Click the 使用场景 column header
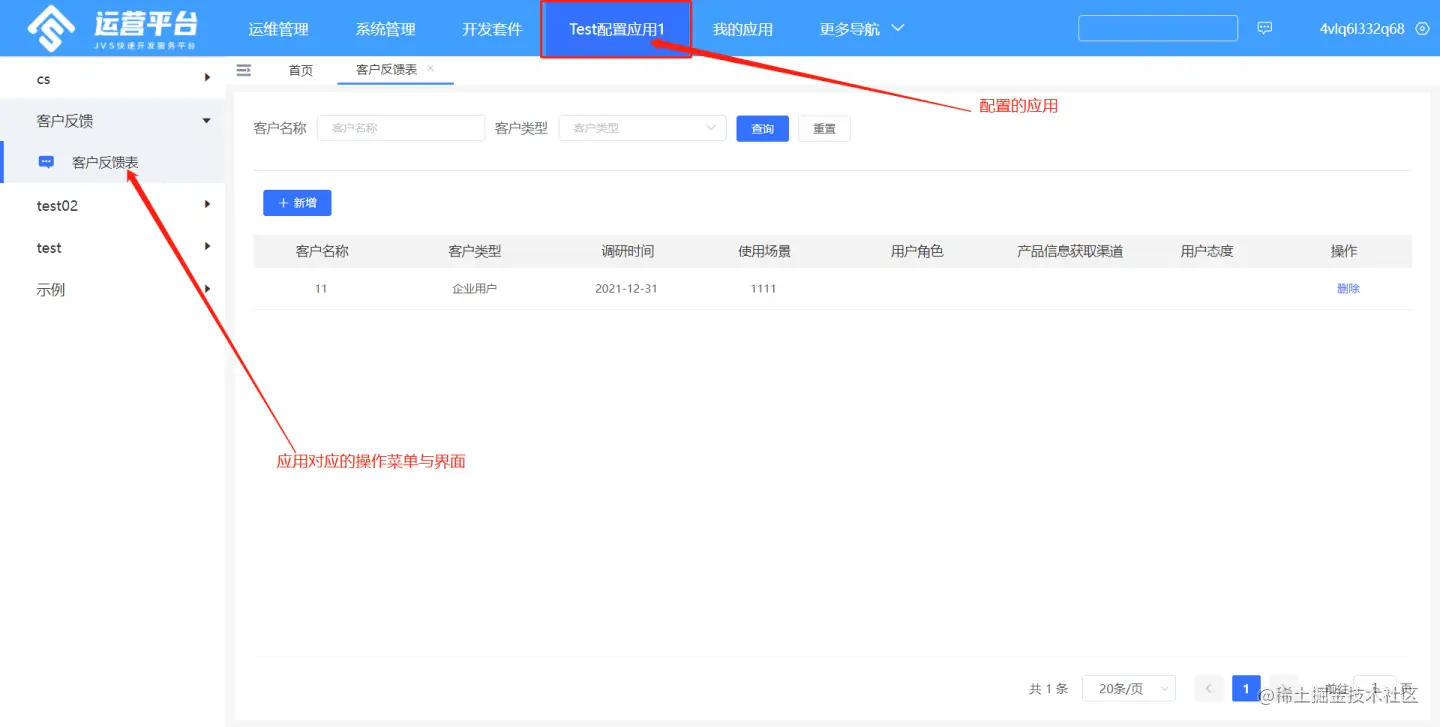The height and width of the screenshot is (727, 1440). 765,251
